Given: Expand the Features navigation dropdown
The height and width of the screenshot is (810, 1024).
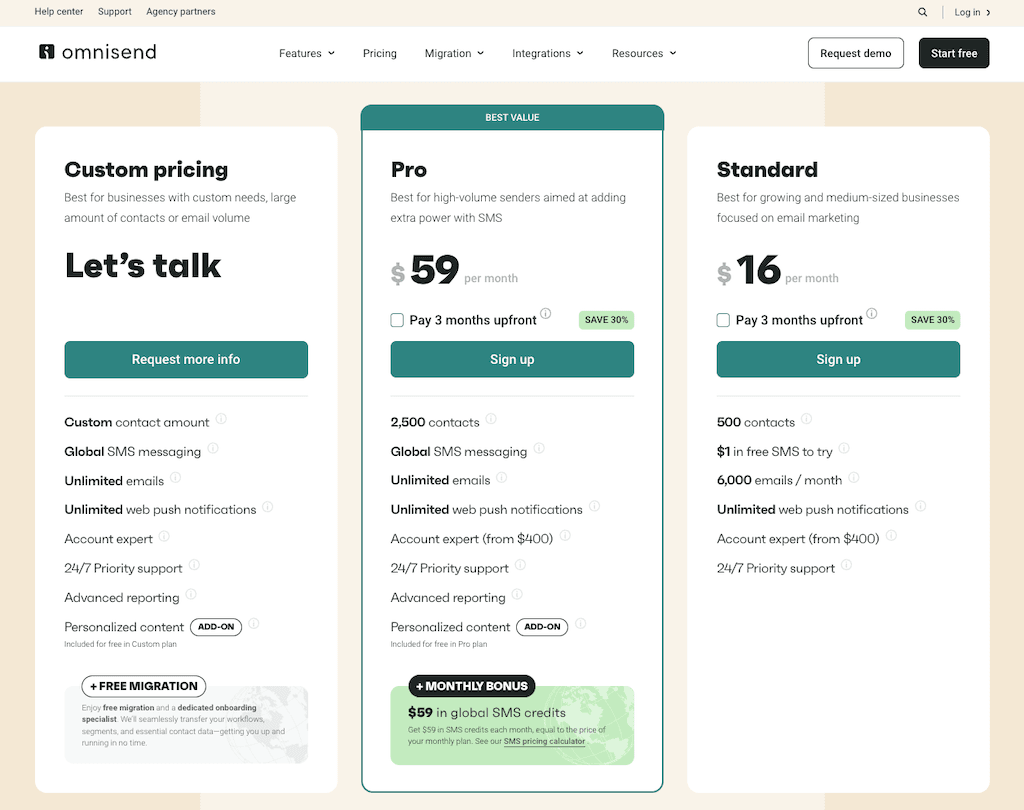Looking at the screenshot, I should 307,53.
